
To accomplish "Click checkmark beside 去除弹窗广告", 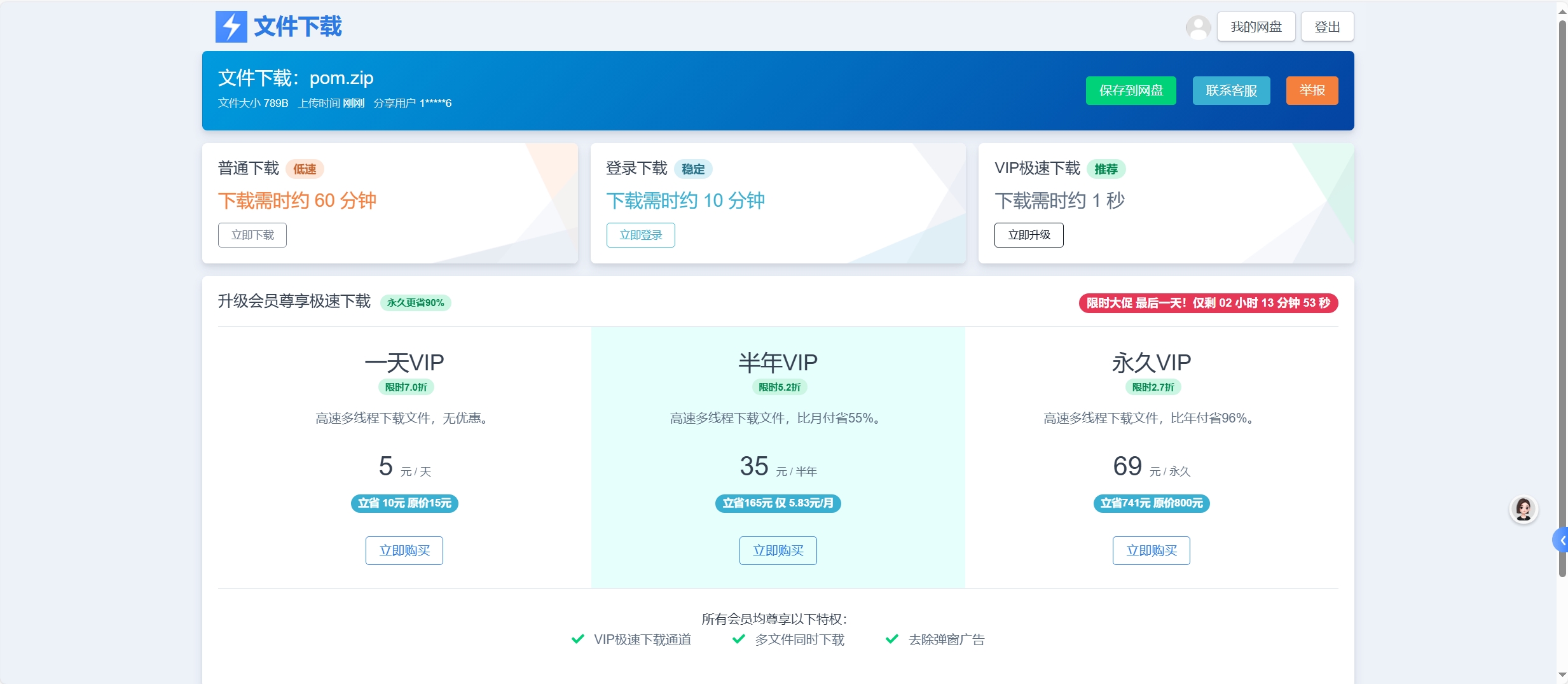I will 892,639.
